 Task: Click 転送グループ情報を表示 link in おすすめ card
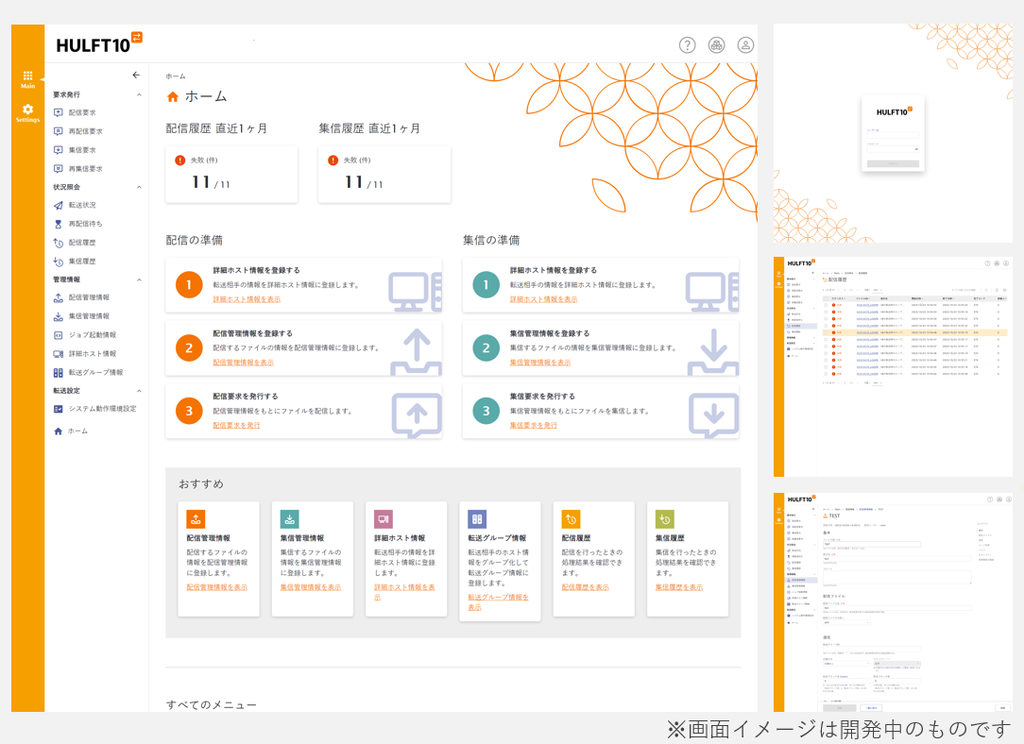pos(498,602)
